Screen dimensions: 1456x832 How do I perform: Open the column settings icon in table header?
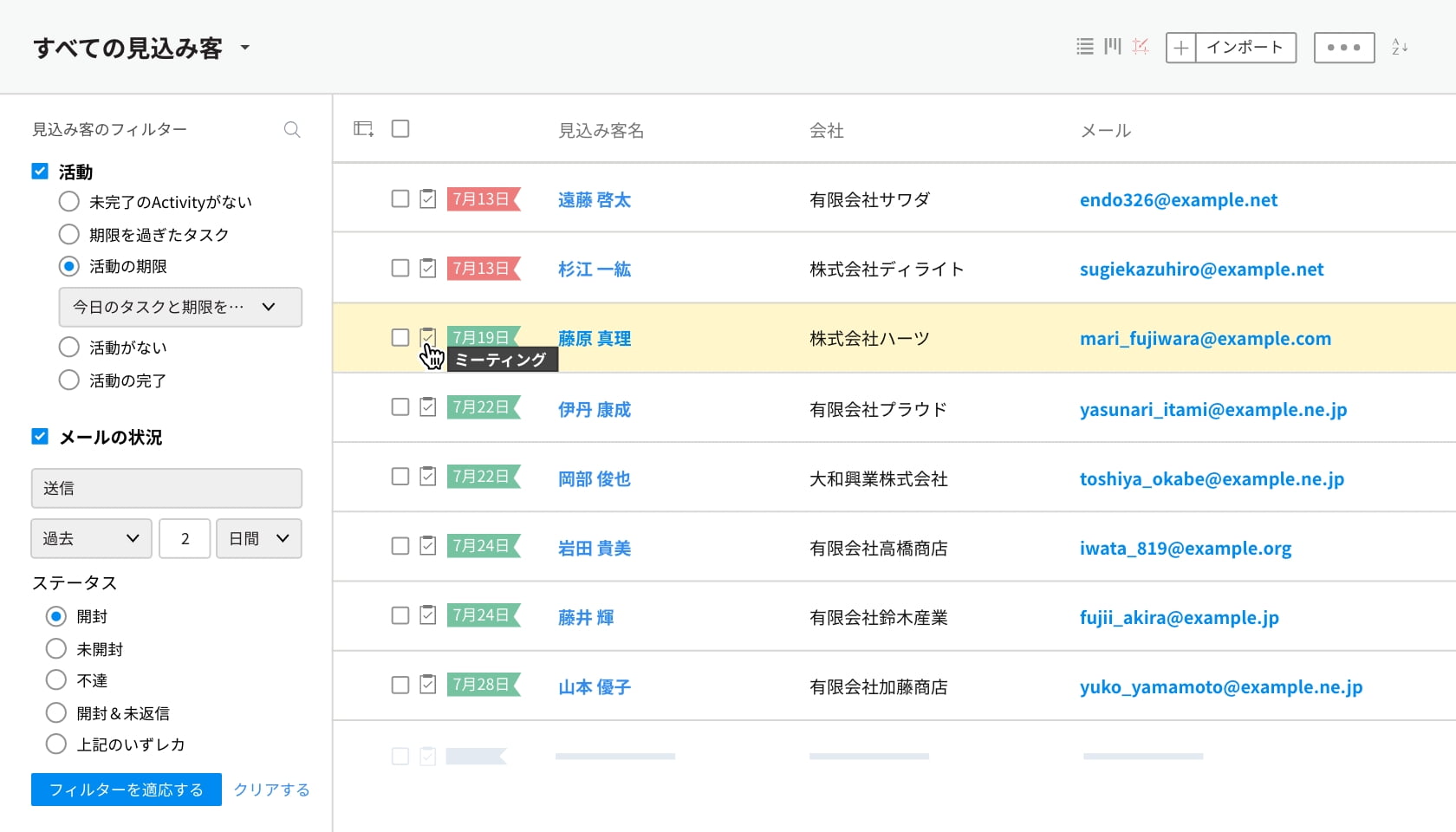[363, 129]
